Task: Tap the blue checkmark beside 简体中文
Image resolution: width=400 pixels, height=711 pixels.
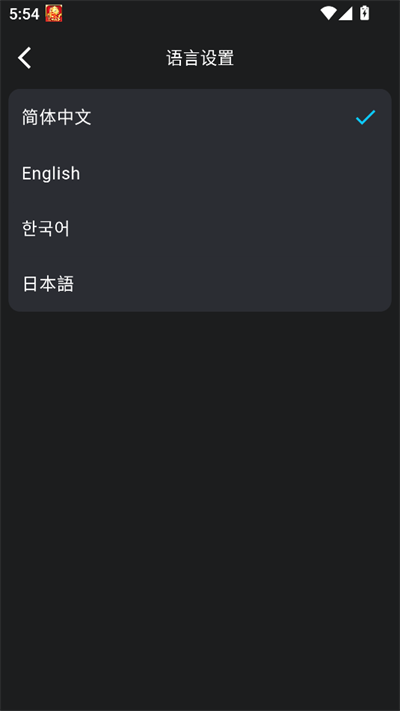Action: tap(366, 117)
